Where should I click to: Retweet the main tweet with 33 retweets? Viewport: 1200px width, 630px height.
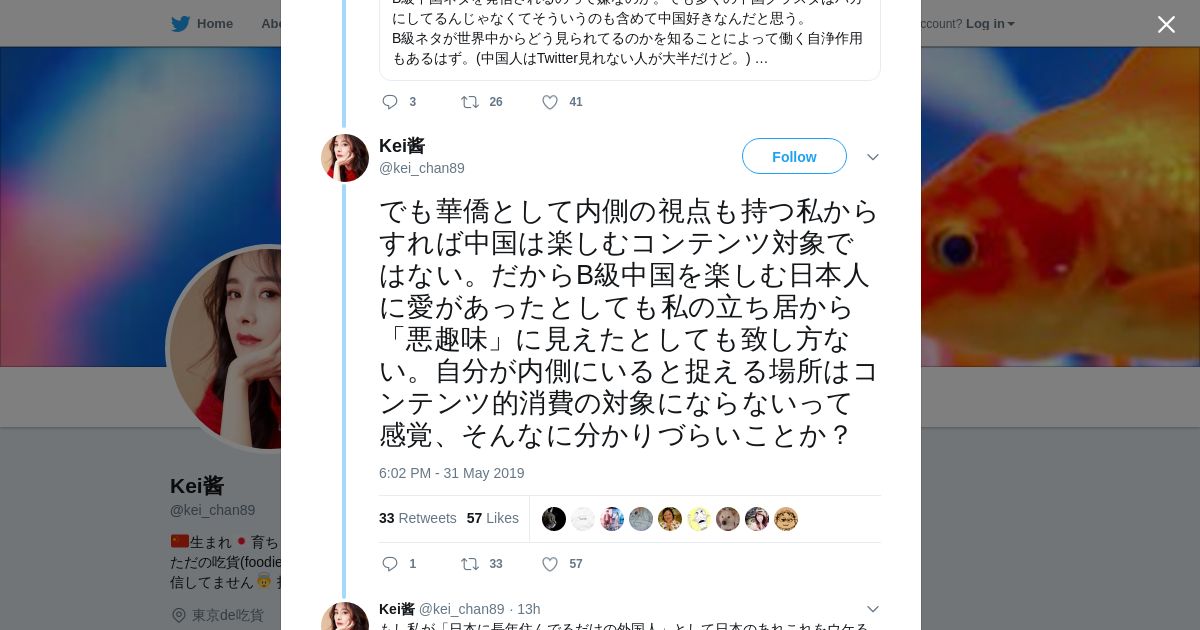(470, 564)
